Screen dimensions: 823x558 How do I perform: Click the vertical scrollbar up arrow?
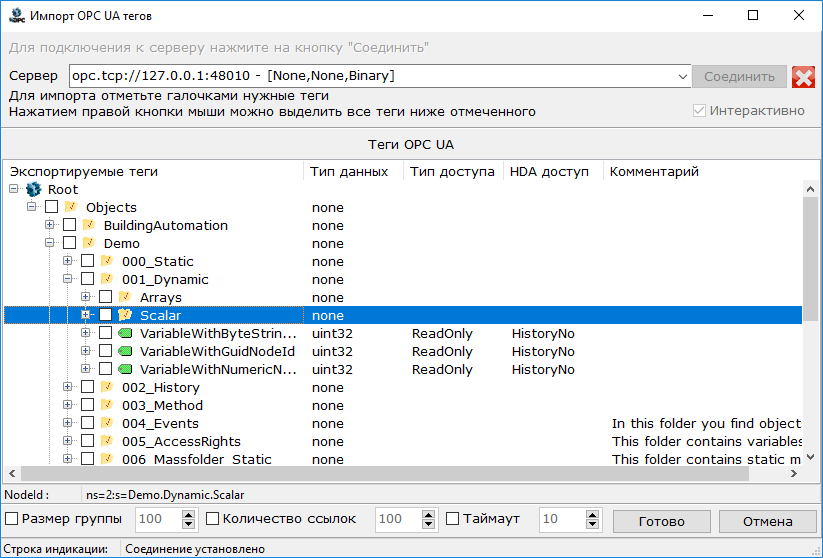[810, 189]
